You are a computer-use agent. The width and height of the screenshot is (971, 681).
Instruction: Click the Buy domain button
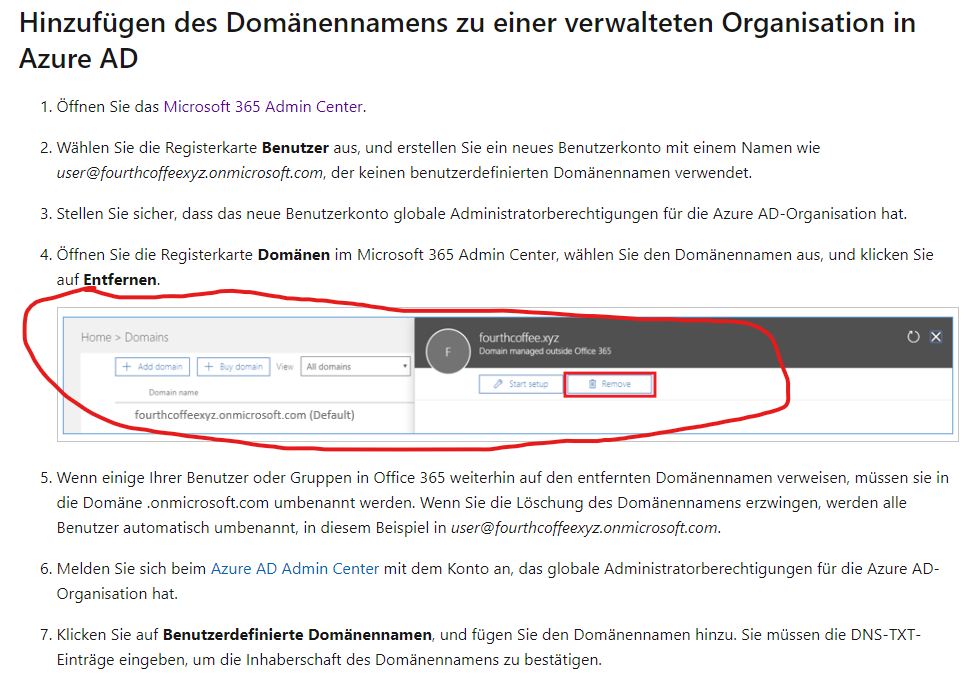click(233, 367)
